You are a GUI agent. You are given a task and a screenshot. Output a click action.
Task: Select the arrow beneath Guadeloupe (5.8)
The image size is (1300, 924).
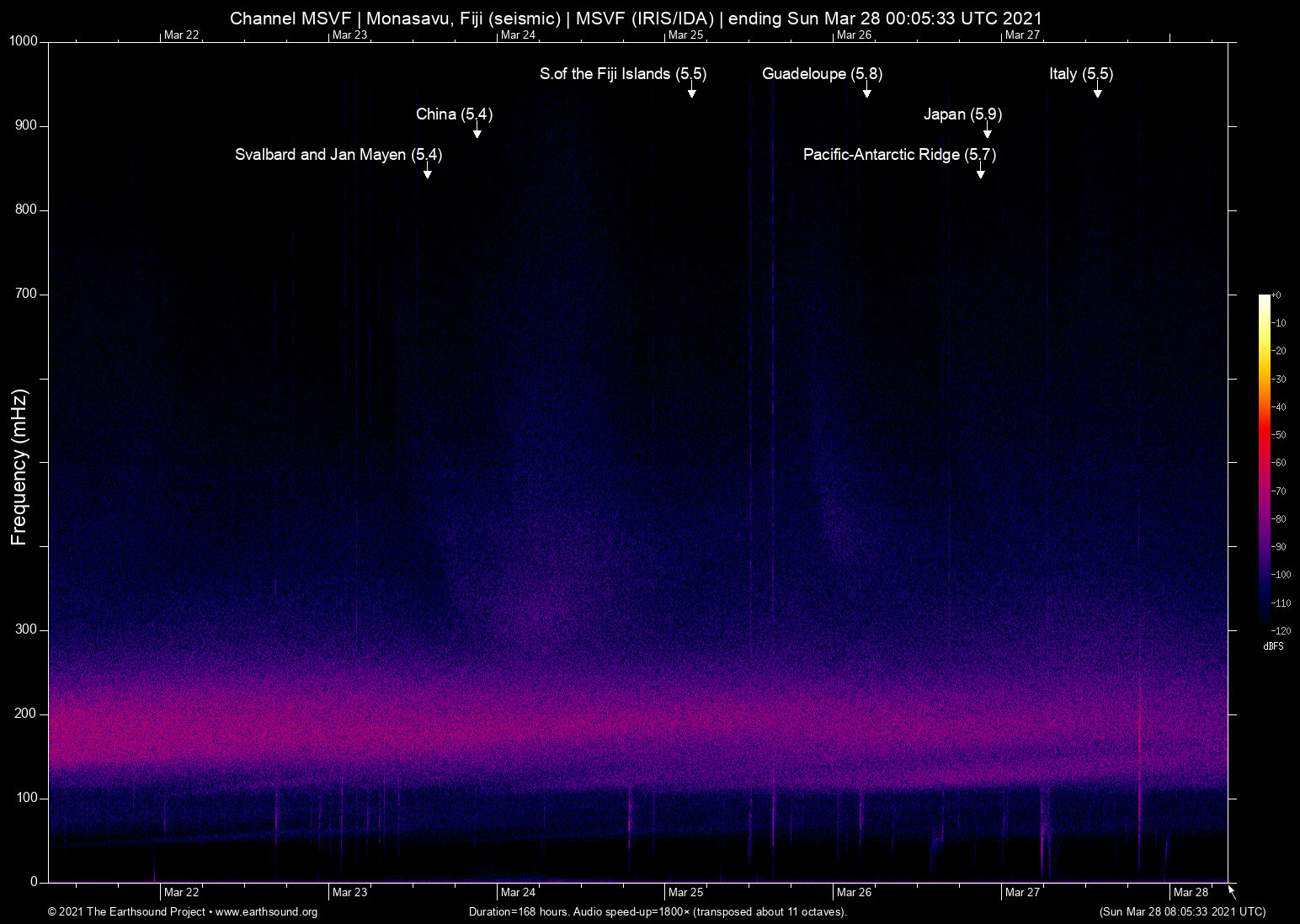pos(866,91)
